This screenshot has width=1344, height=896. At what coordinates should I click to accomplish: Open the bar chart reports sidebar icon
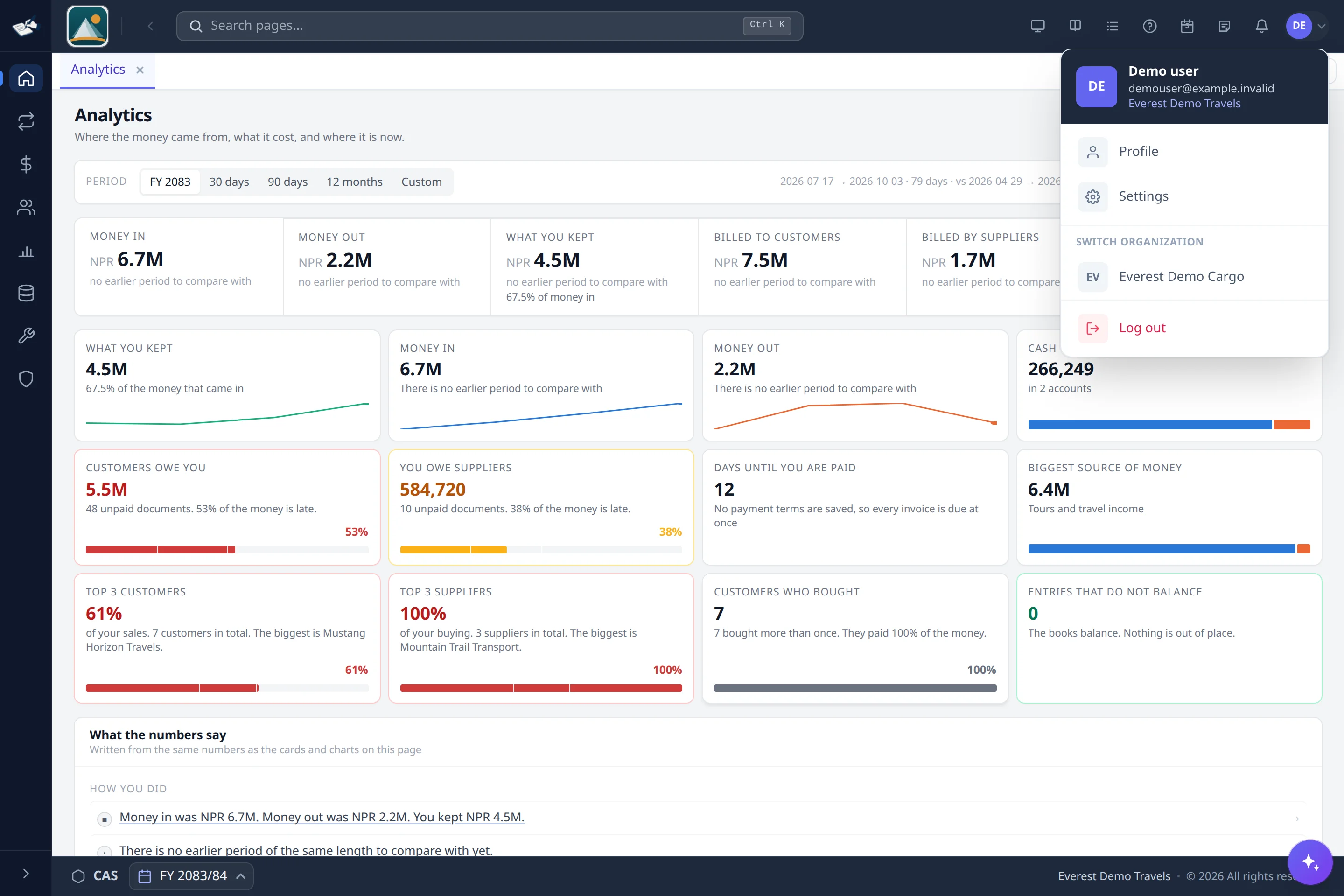tap(26, 251)
